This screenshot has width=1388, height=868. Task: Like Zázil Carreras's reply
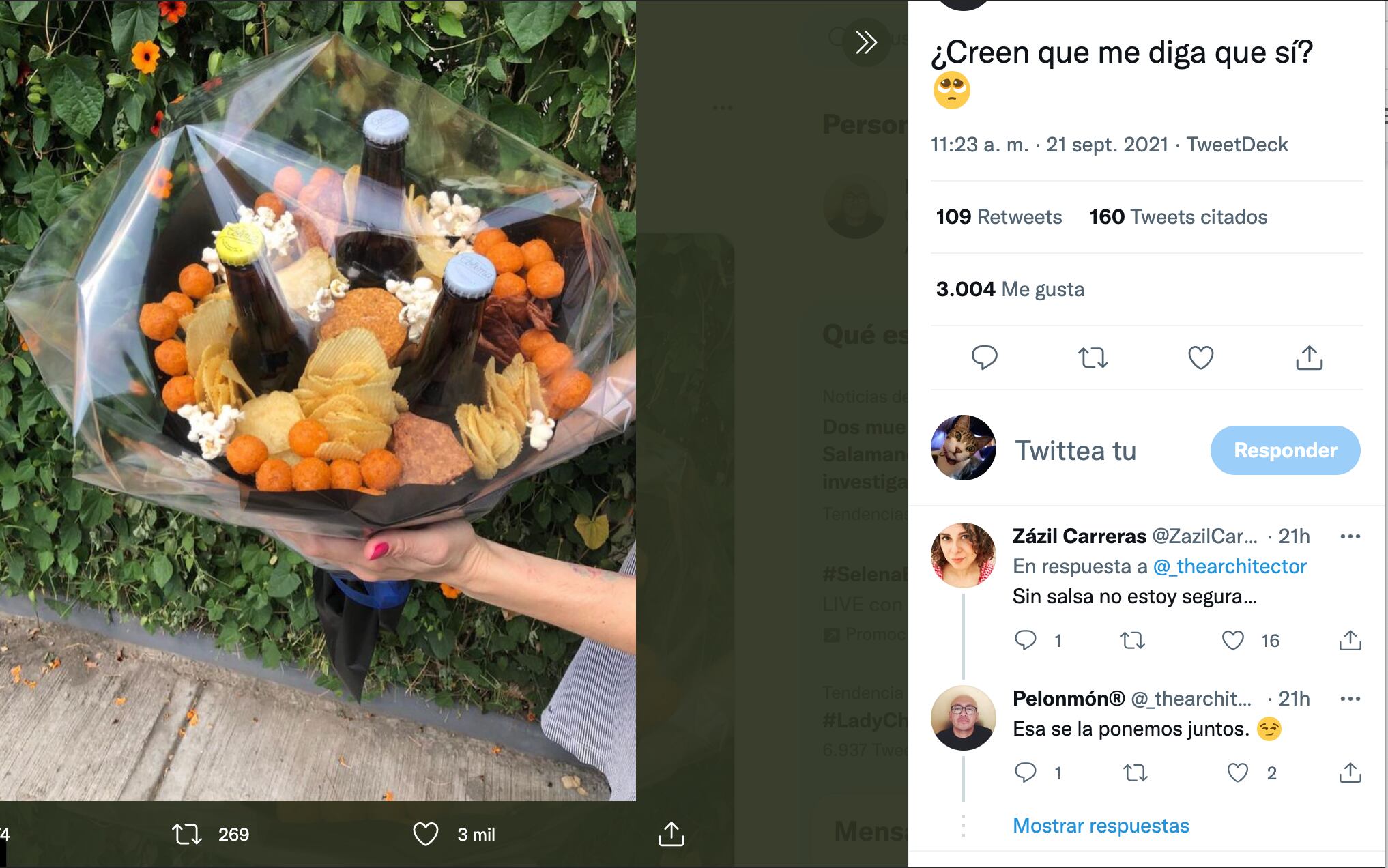point(1232,640)
